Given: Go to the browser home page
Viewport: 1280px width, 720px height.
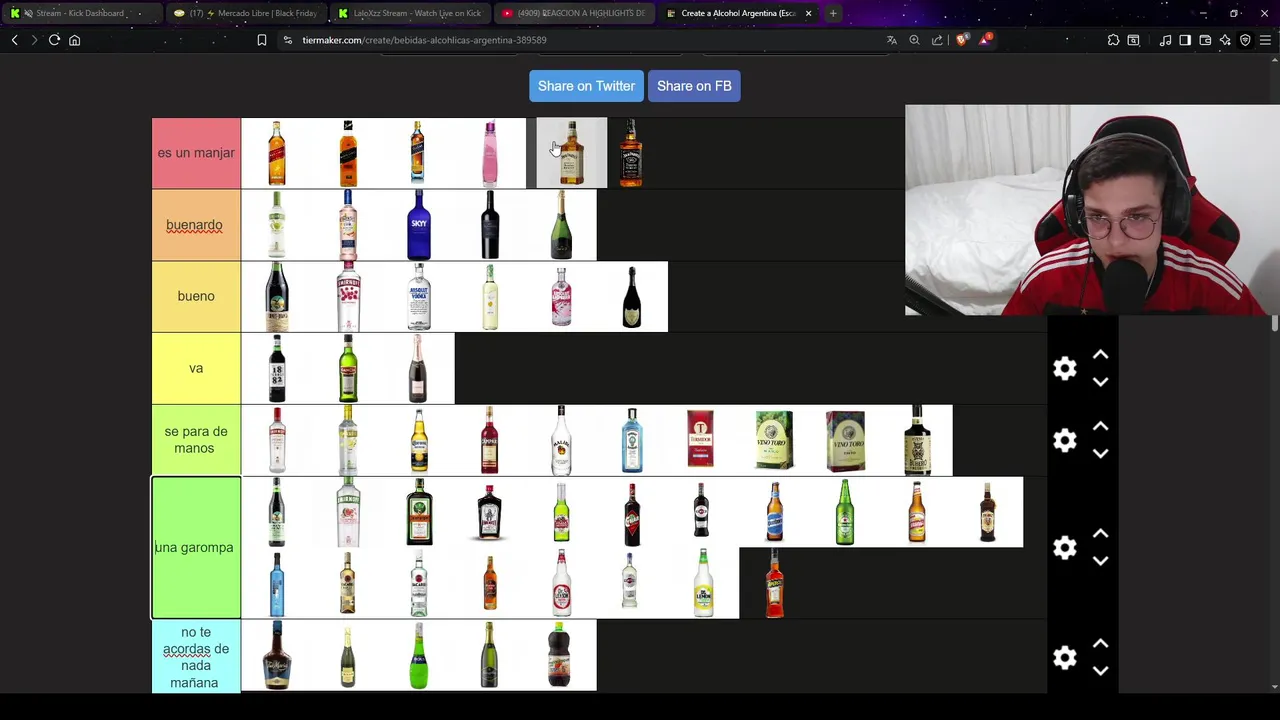Looking at the screenshot, I should [74, 40].
